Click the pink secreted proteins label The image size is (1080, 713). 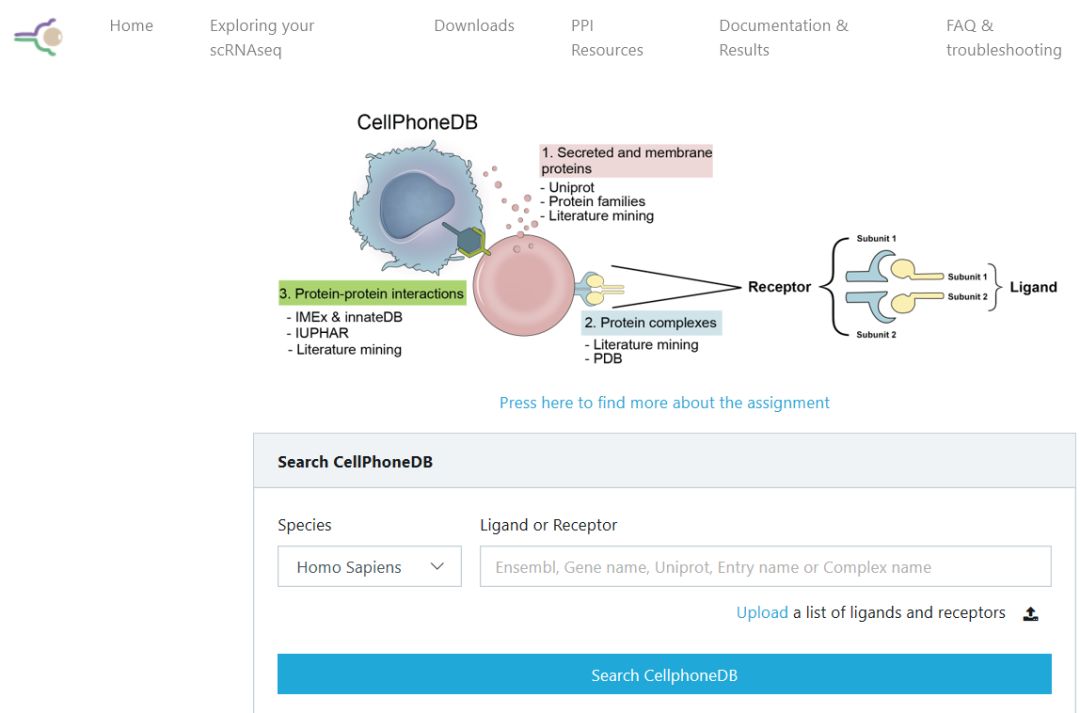point(625,161)
